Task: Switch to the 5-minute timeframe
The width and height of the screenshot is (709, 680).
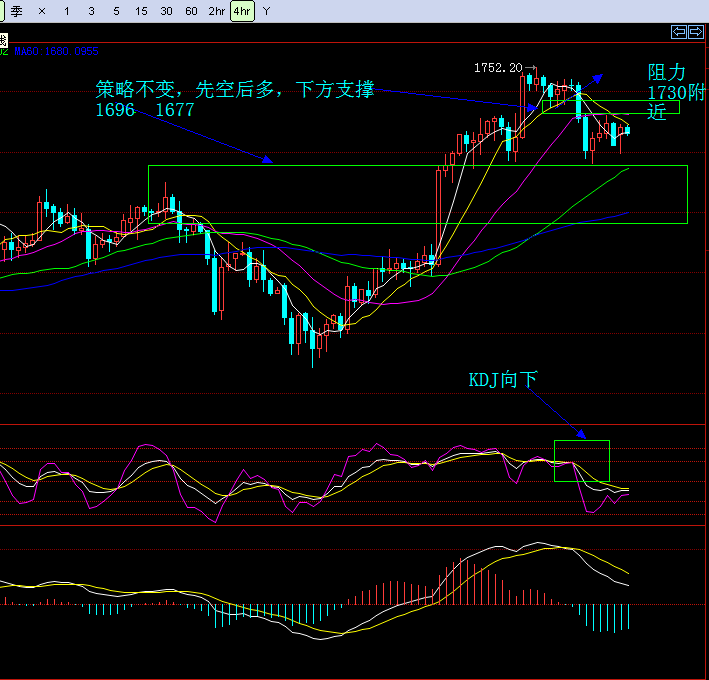Action: [x=117, y=11]
